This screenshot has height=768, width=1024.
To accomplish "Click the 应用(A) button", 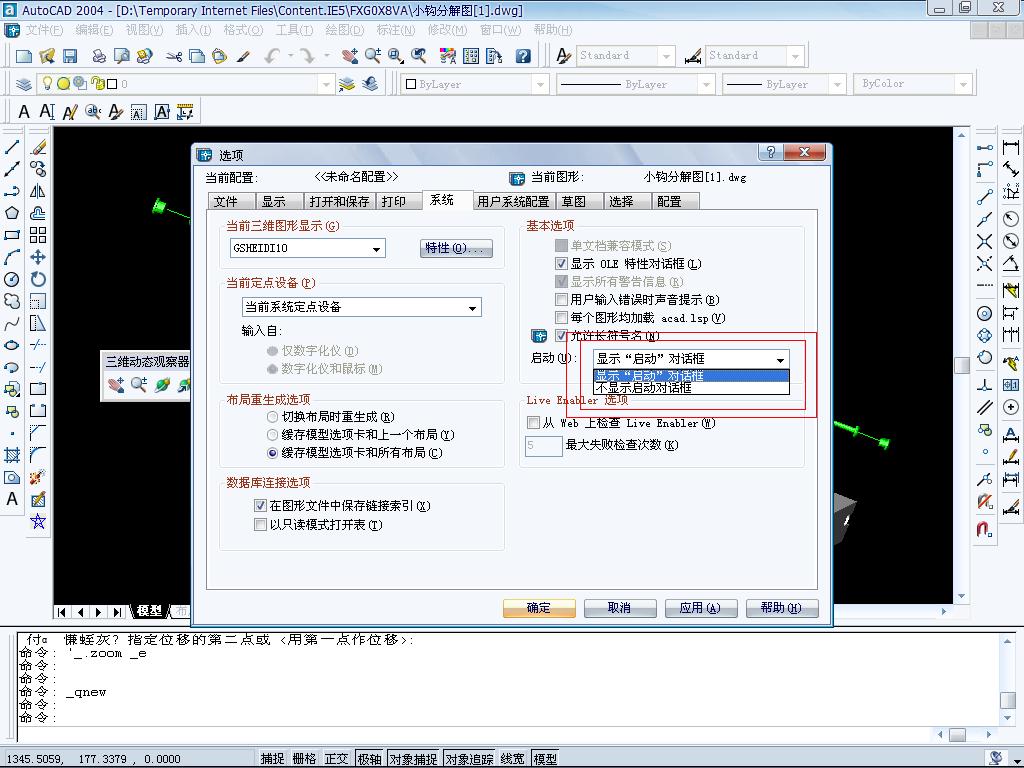I will [700, 608].
